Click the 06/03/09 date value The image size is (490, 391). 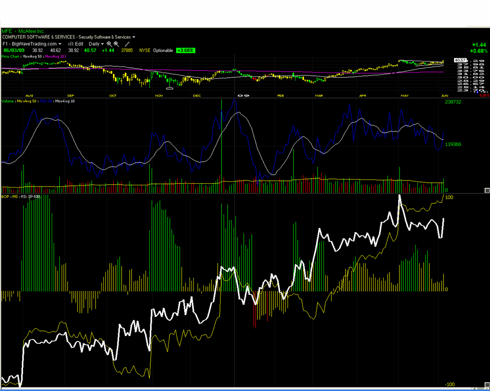pos(14,50)
